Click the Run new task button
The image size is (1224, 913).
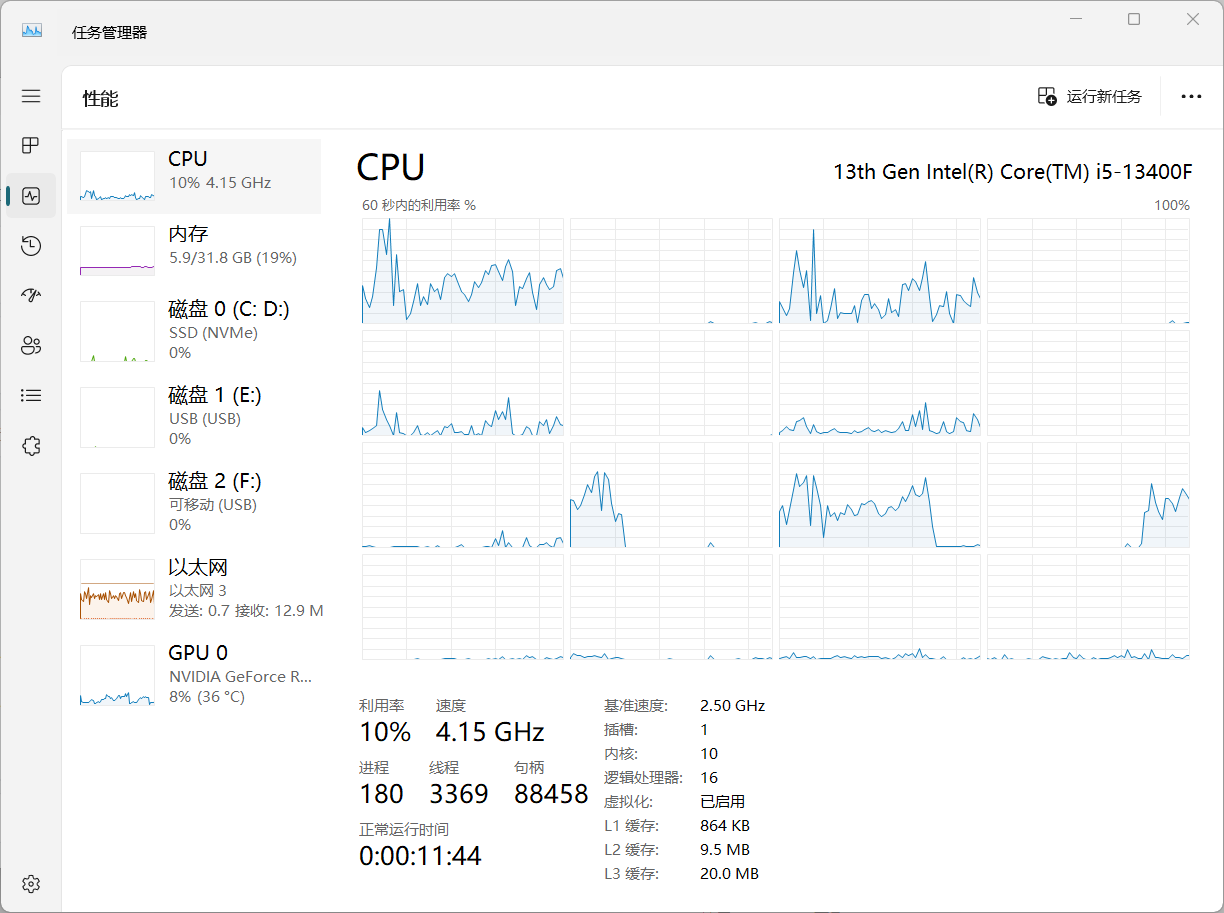1090,97
